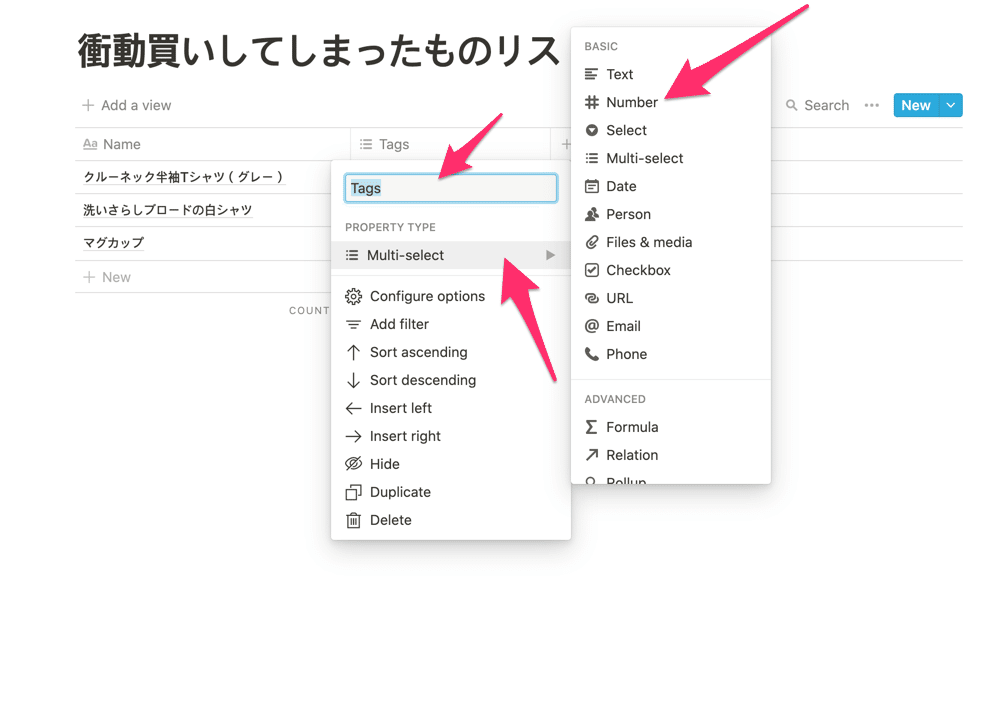Select Sort ascending from the menu

(x=417, y=352)
